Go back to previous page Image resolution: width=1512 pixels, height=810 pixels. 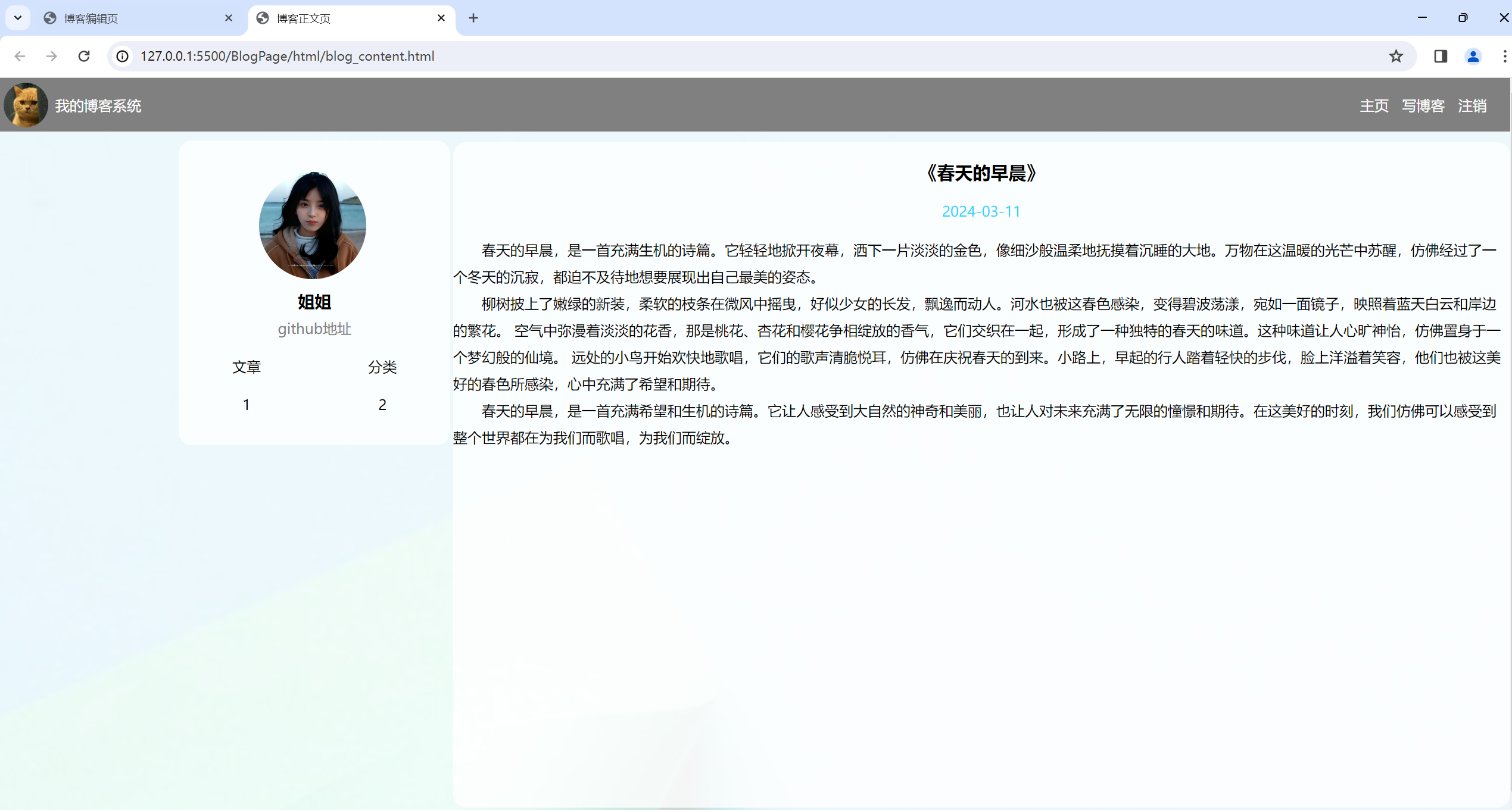(x=20, y=56)
